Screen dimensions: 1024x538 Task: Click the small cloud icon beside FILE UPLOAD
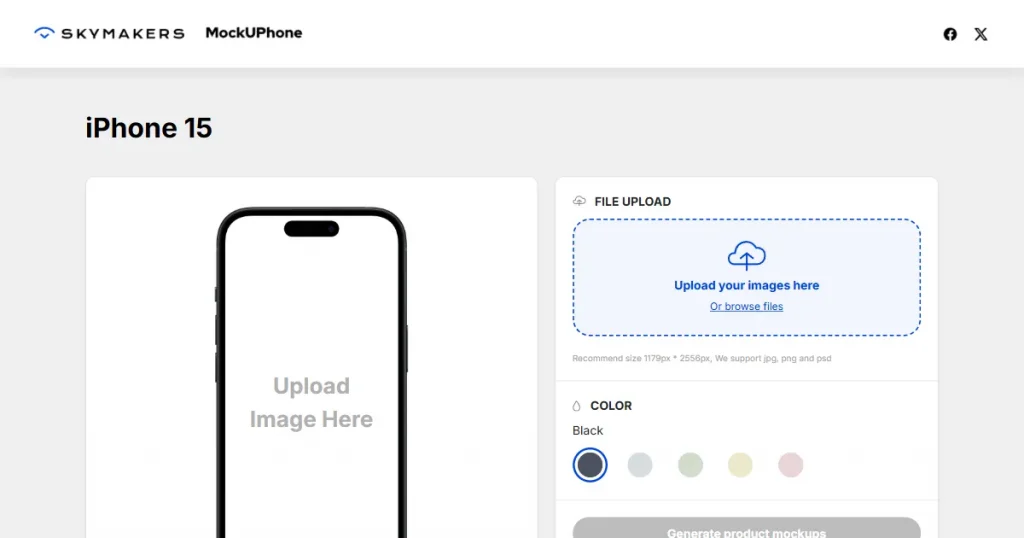579,201
